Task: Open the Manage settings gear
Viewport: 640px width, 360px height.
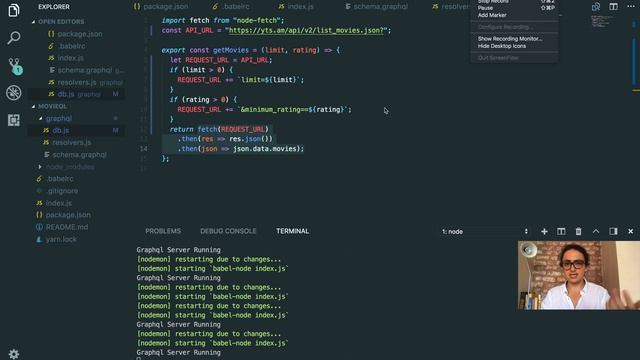Action: [13, 353]
